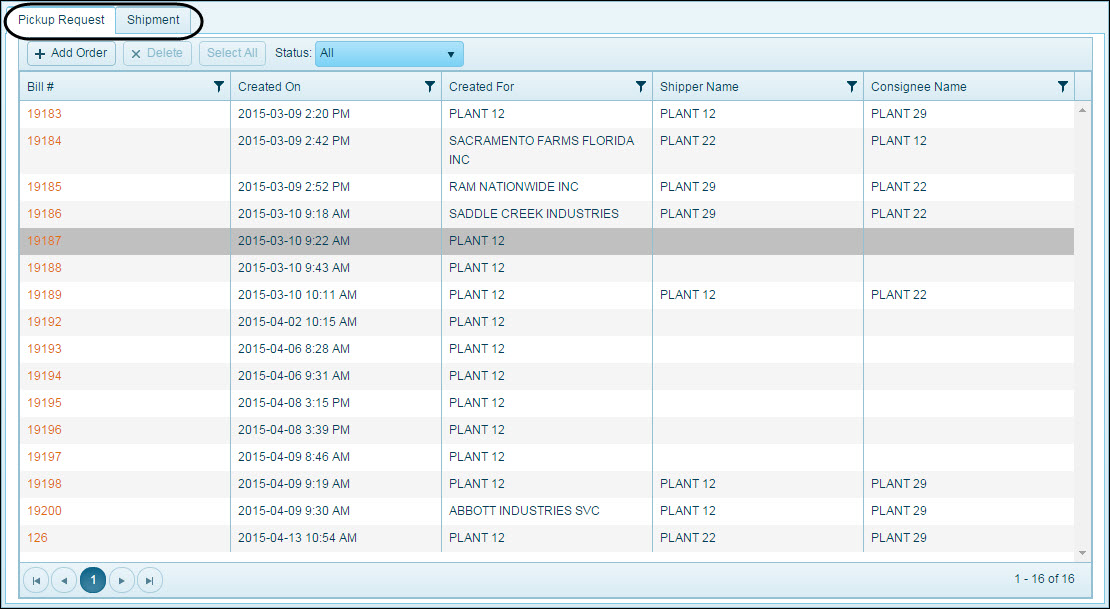Open the Consignee Name filter icon
Image resolution: width=1110 pixels, height=609 pixels.
click(1063, 87)
